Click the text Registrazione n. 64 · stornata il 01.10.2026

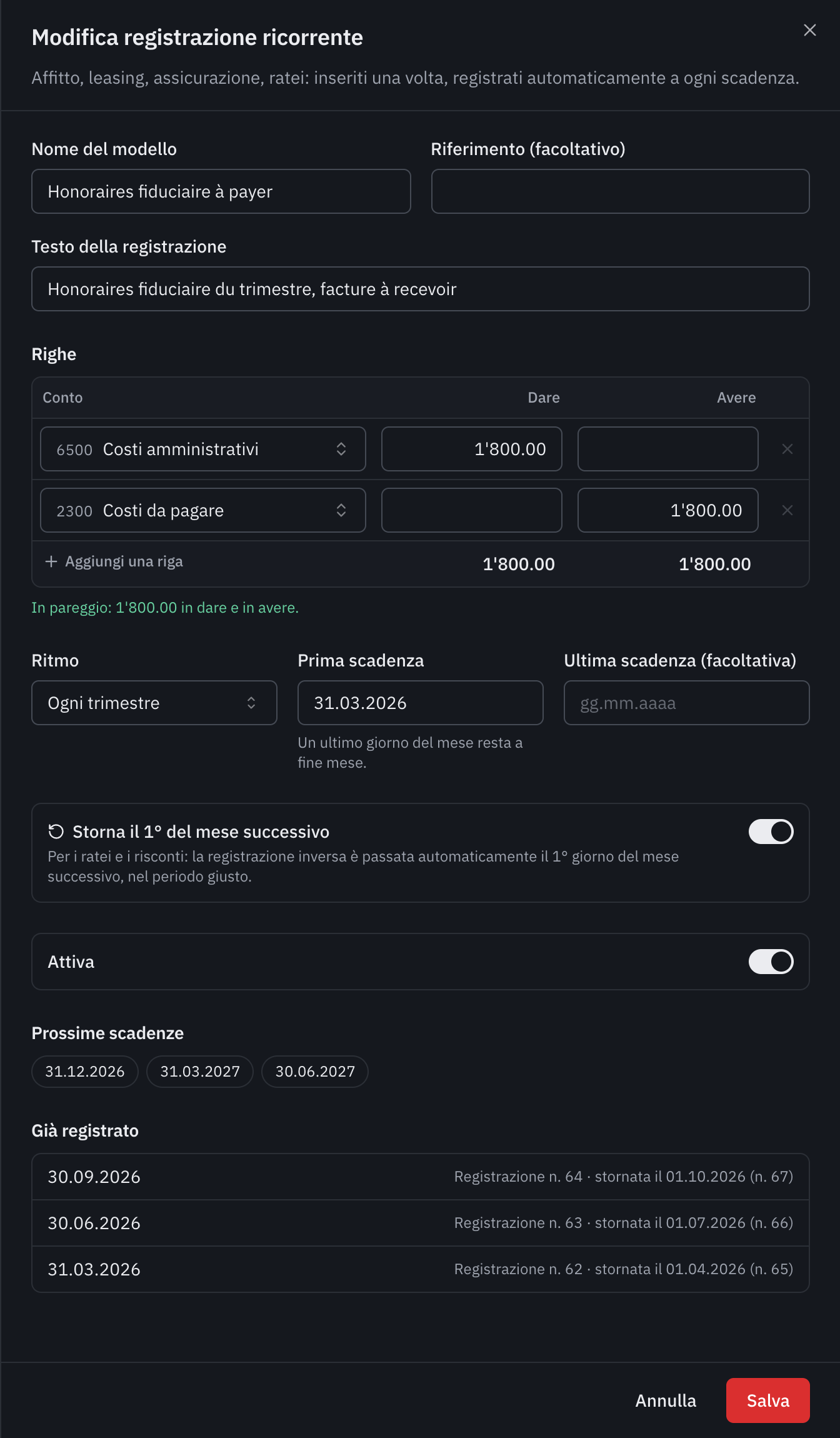click(x=600, y=1177)
